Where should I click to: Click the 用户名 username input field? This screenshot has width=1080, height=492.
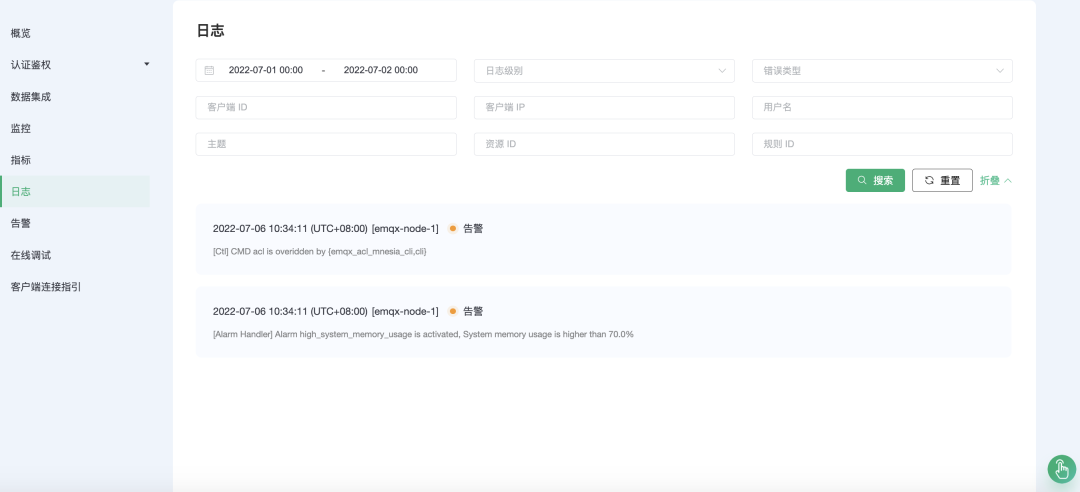click(882, 107)
